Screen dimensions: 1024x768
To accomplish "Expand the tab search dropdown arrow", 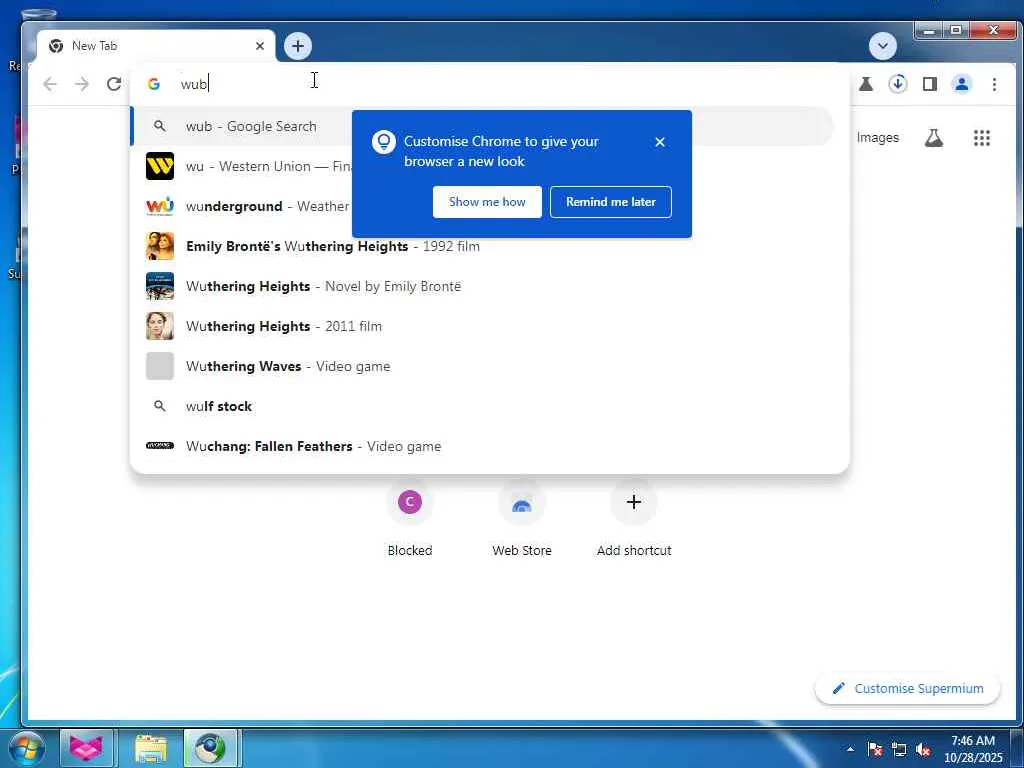I will click(x=882, y=46).
